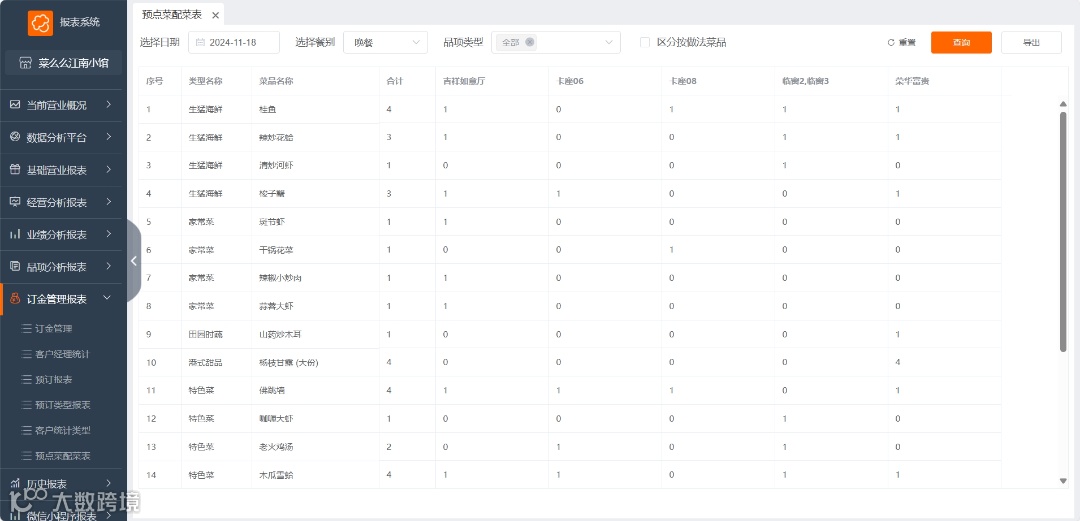
Task: Click the 清炒河虾 dish cell
Action: [276, 165]
